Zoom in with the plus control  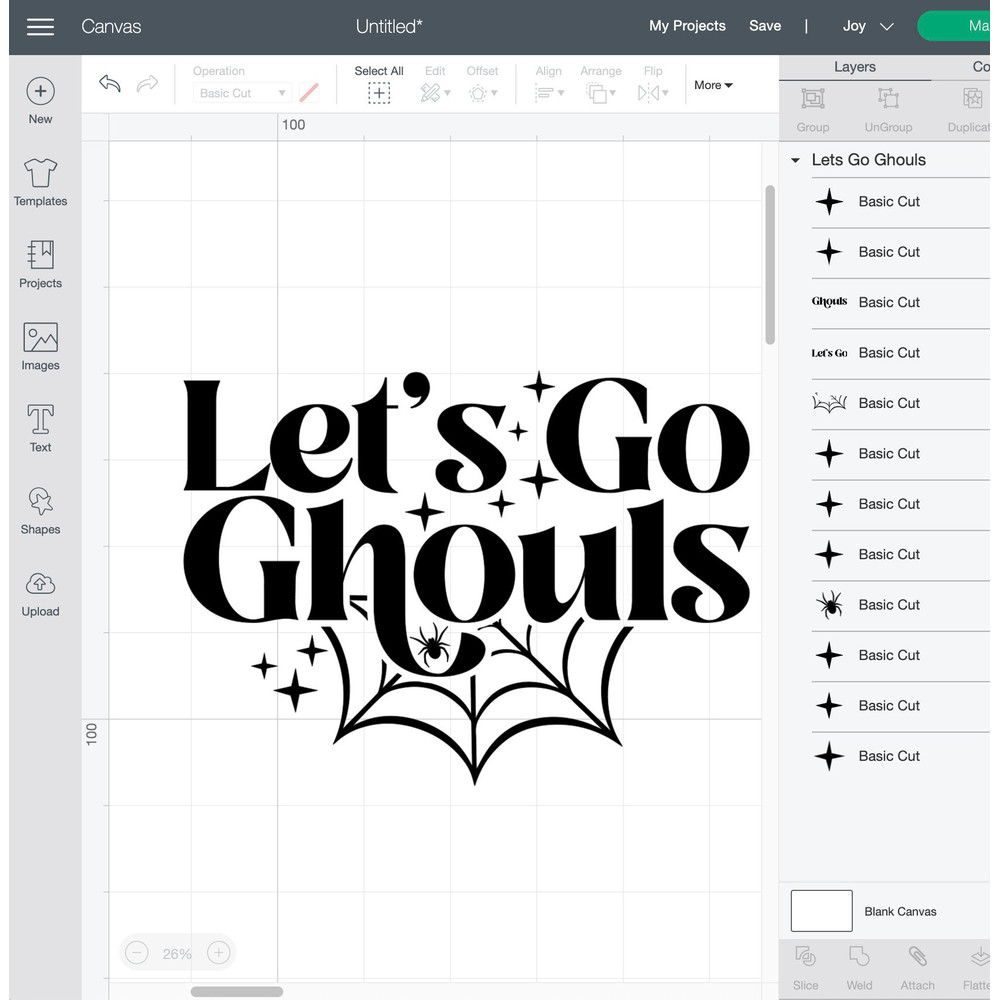[x=218, y=953]
